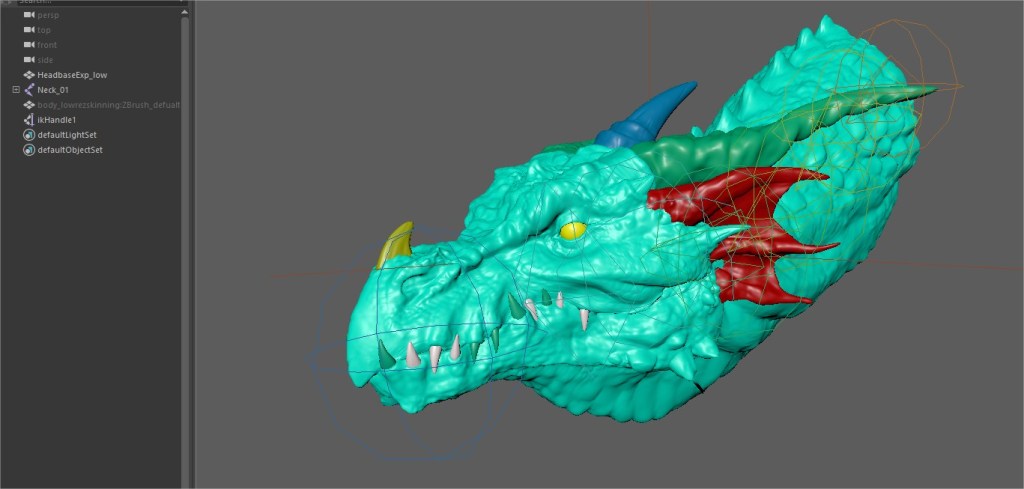
Task: Click the IK handle icon beside ikHandle1
Action: [x=29, y=120]
